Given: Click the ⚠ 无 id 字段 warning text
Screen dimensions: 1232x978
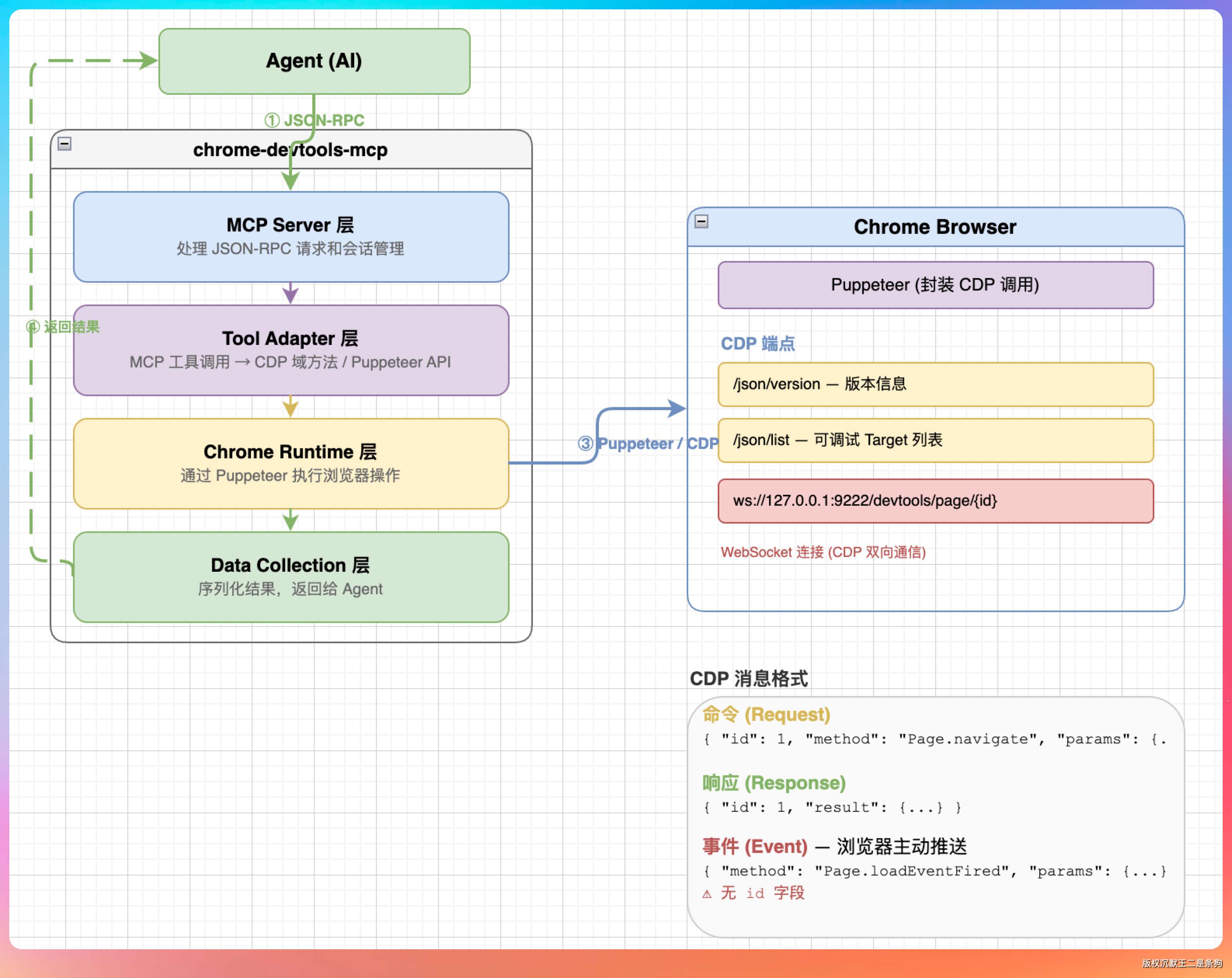Looking at the screenshot, I should (753, 893).
